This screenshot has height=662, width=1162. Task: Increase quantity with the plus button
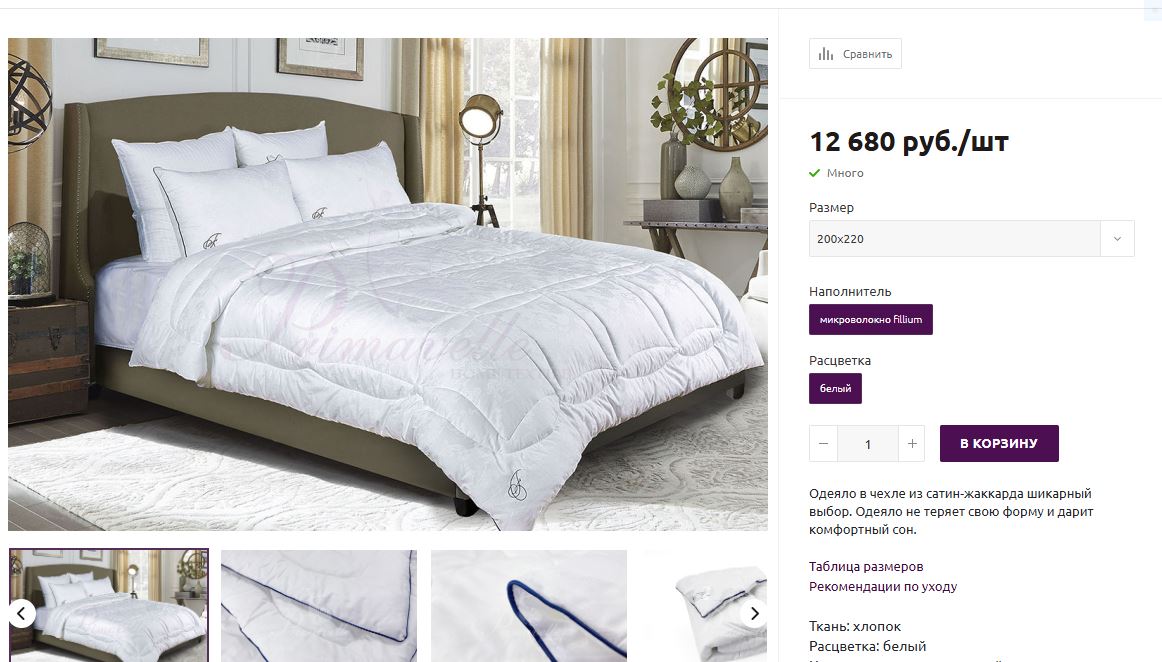[x=912, y=443]
